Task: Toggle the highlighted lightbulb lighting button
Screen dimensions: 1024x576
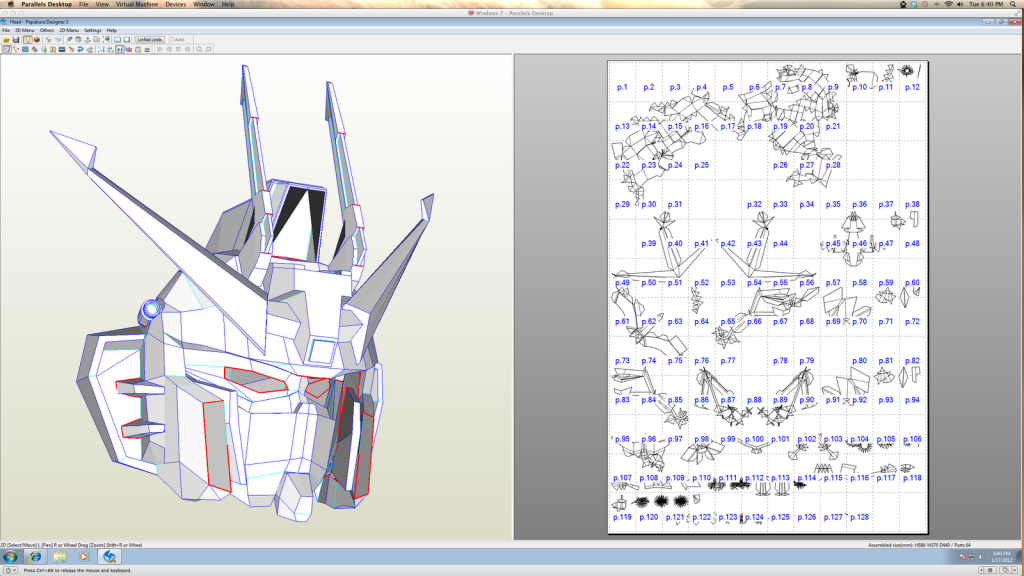Action: 26,39
